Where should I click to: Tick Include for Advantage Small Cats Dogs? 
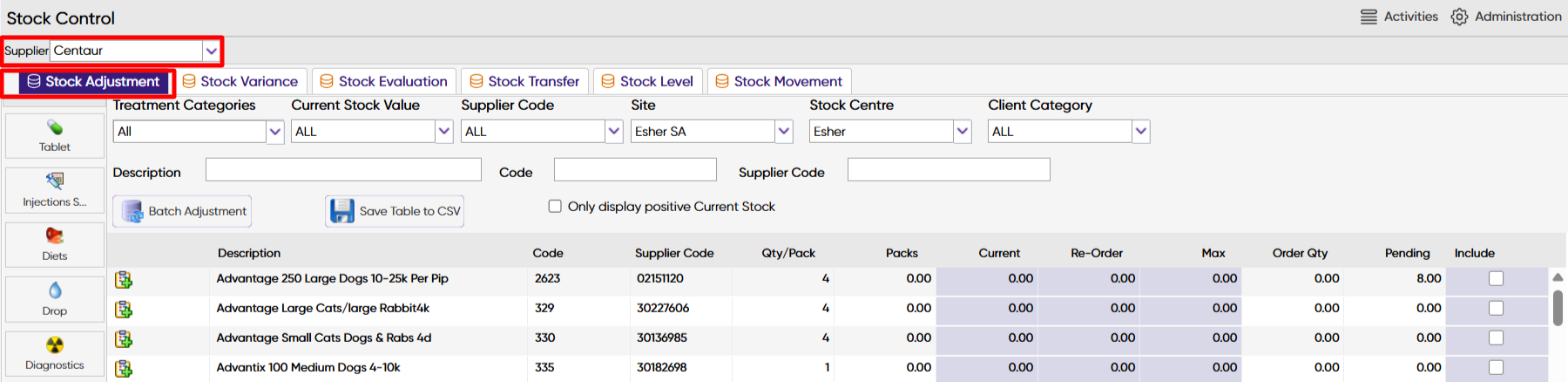(x=1496, y=338)
